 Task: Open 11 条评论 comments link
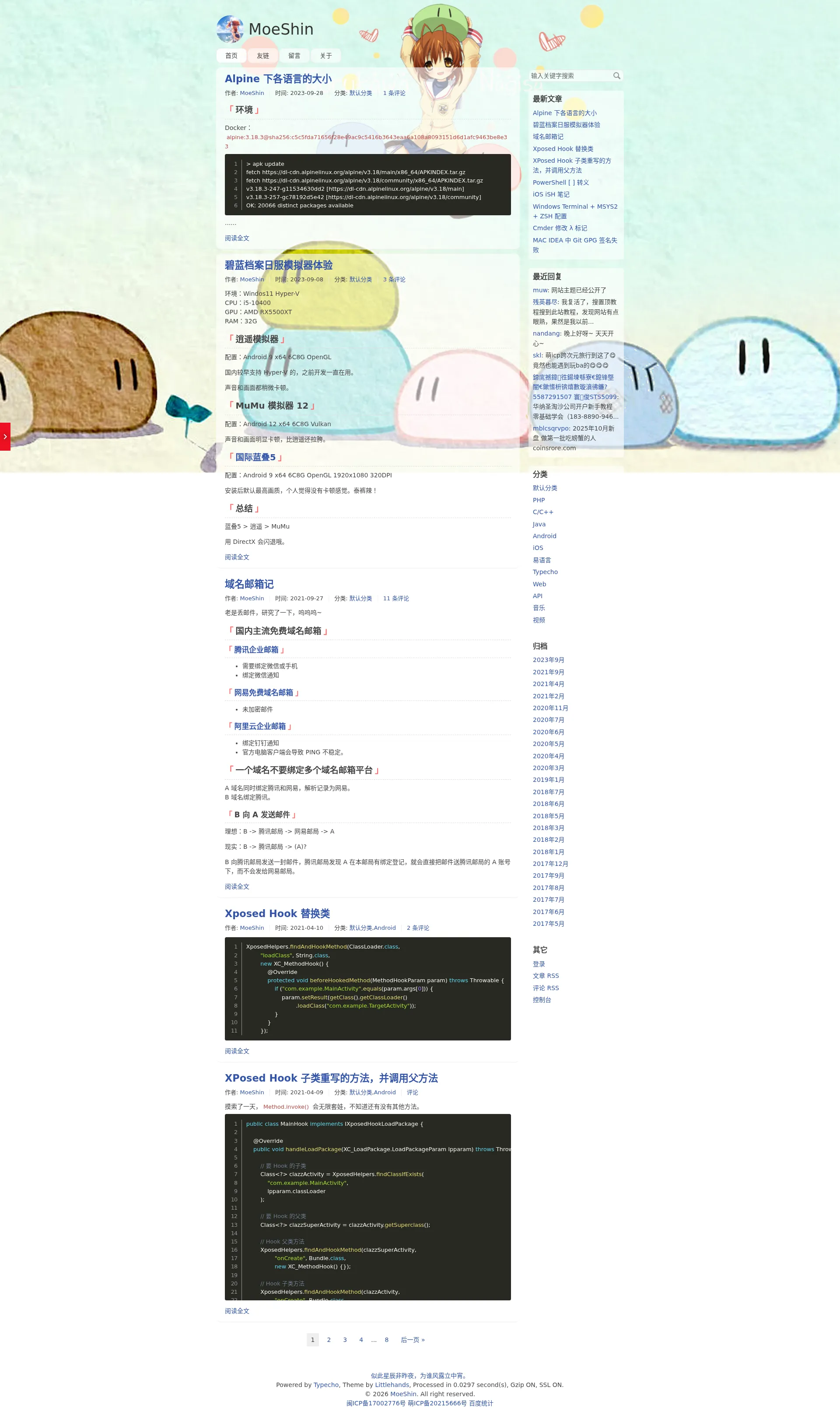tap(395, 598)
